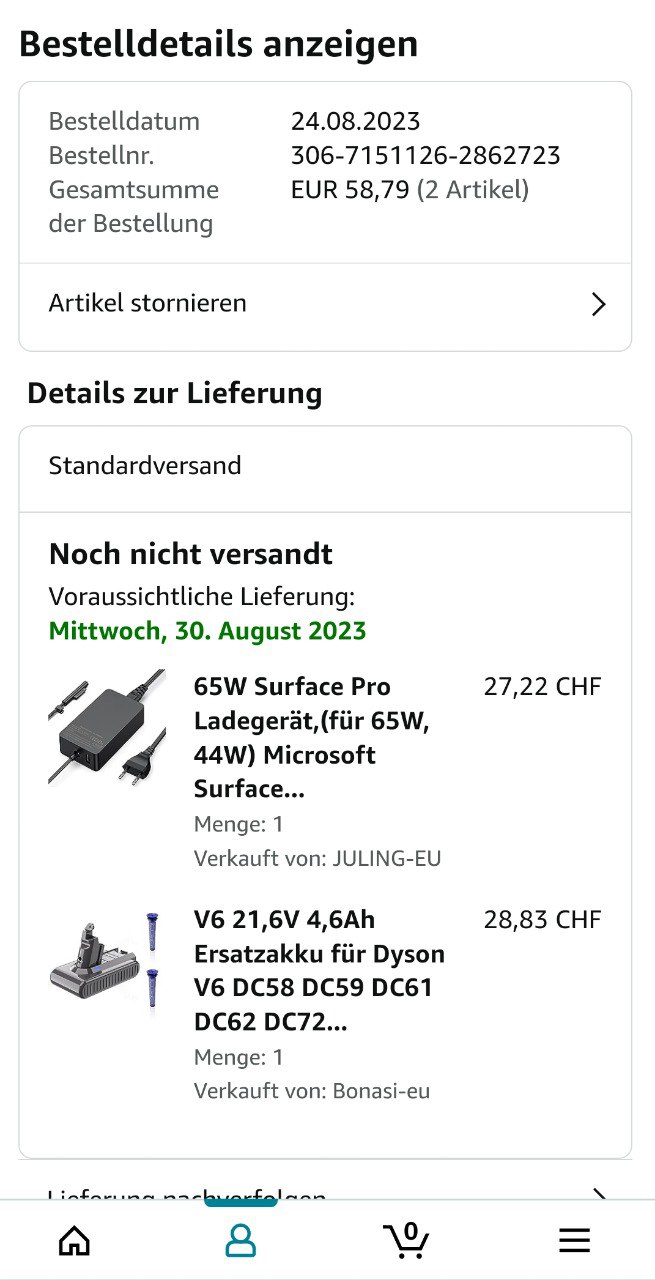Image resolution: width=655 pixels, height=1280 pixels.
Task: Open the hamburger menu
Action: (x=574, y=1241)
